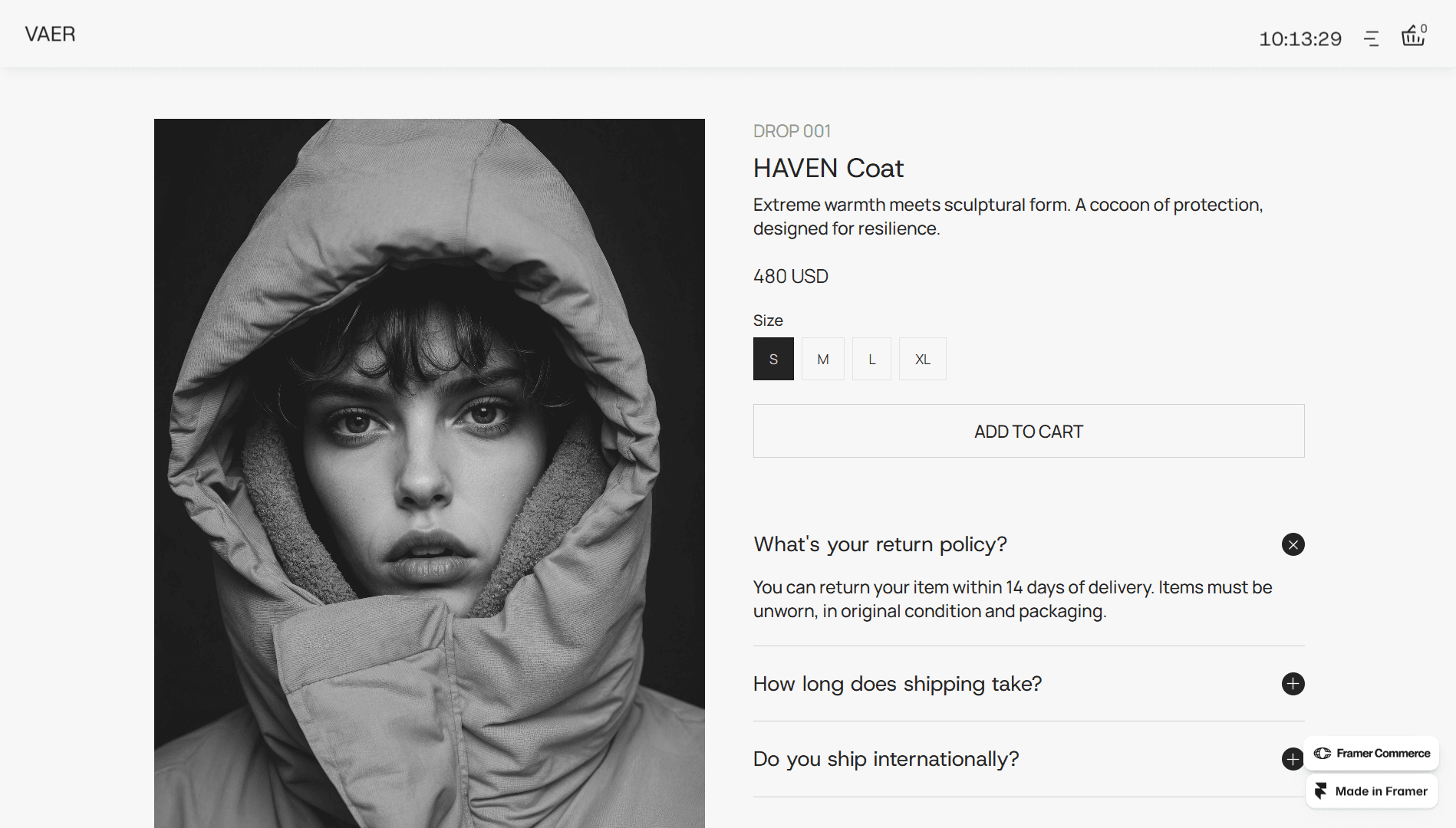Viewport: 1456px width, 828px height.
Task: Select size XL
Action: 922,359
